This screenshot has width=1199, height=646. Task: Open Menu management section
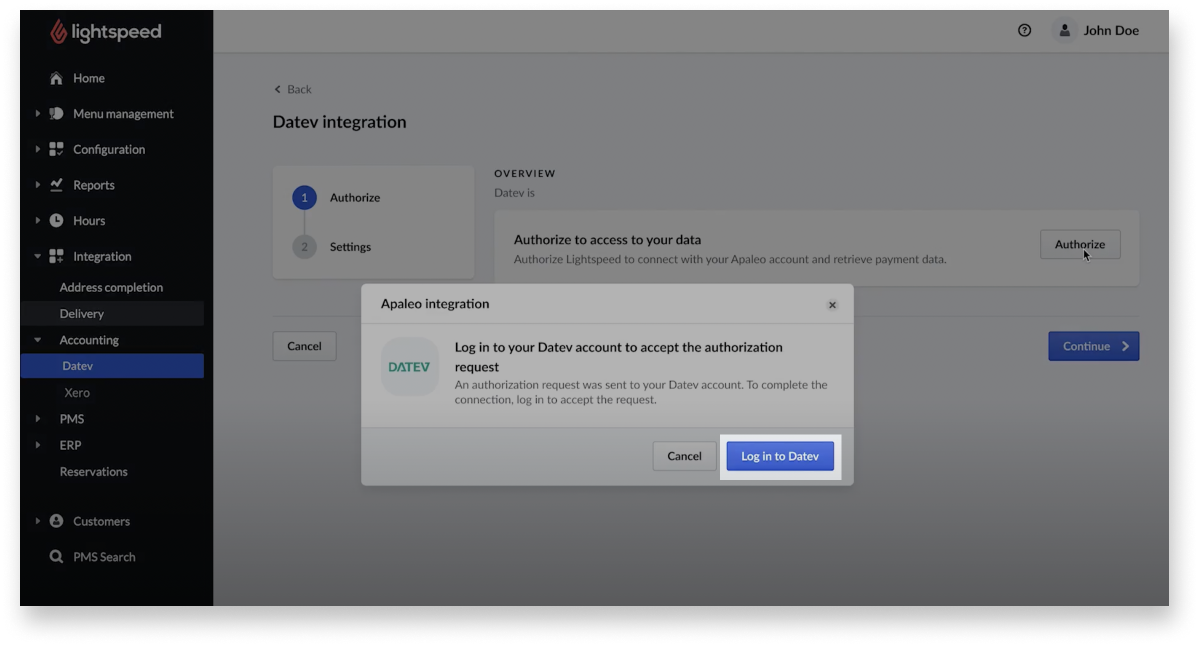123,113
